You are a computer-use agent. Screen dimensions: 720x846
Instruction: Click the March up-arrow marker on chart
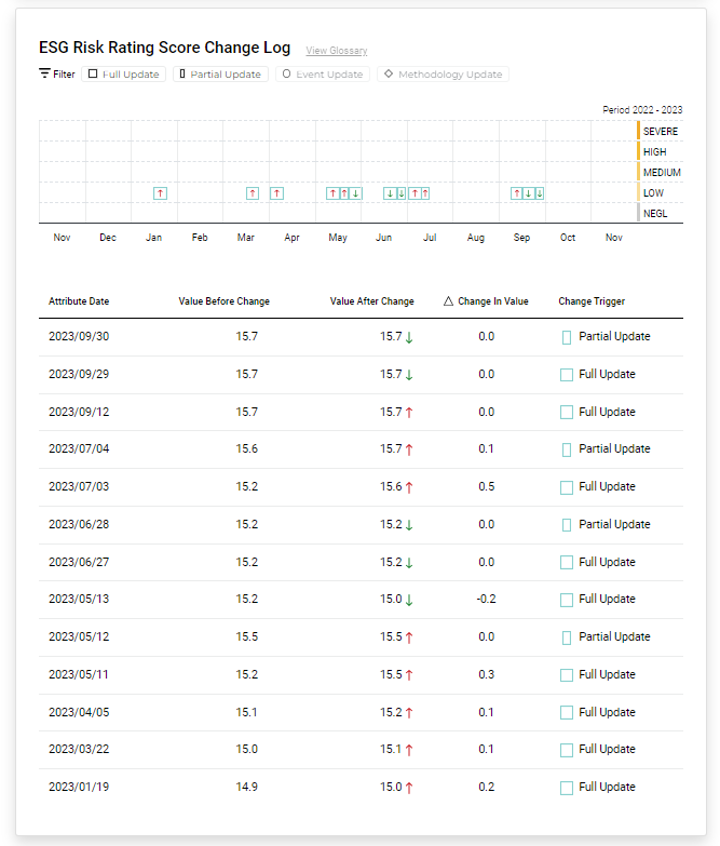252,193
